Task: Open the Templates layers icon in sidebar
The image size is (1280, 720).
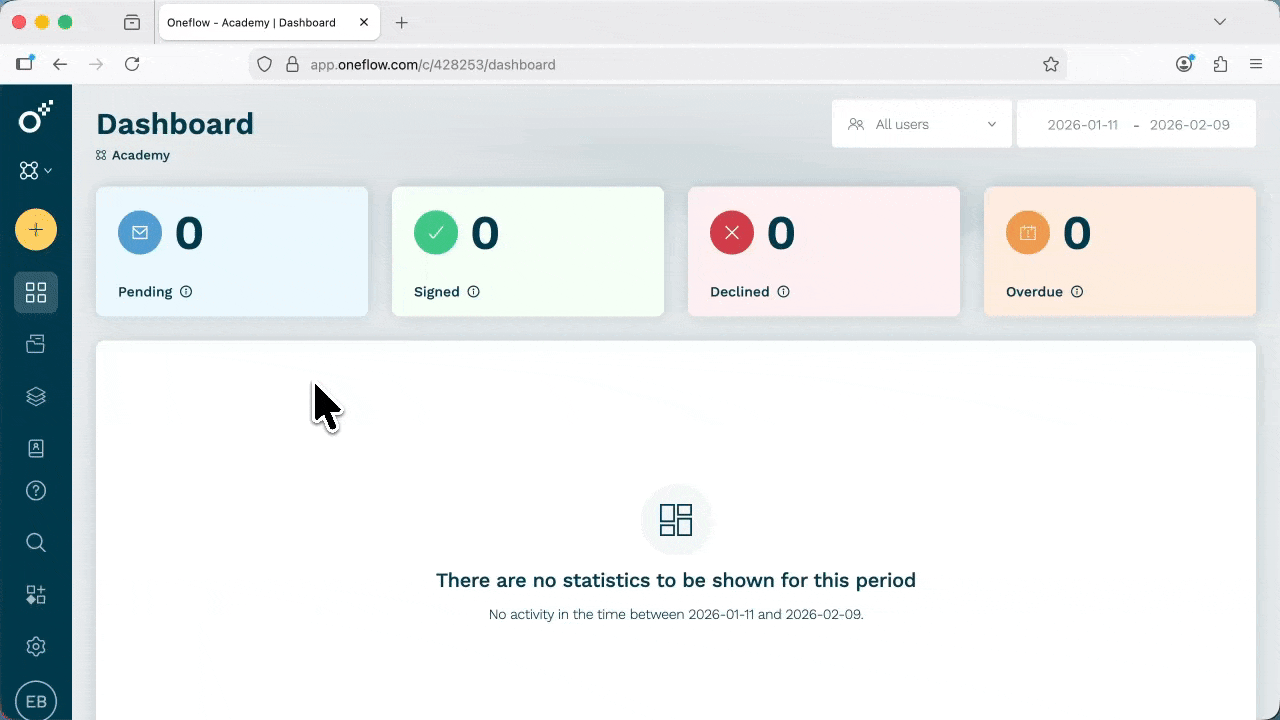Action: [x=36, y=396]
